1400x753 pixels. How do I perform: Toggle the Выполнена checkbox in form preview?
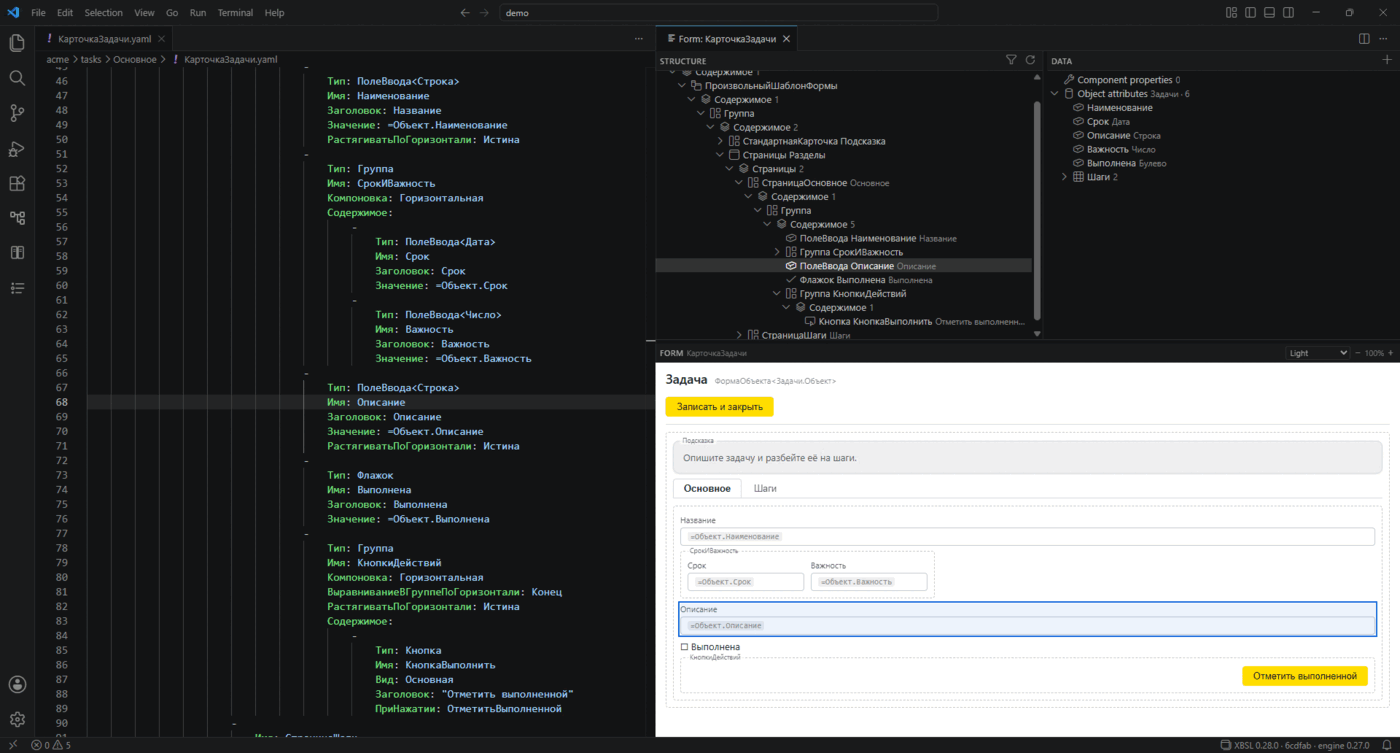684,647
